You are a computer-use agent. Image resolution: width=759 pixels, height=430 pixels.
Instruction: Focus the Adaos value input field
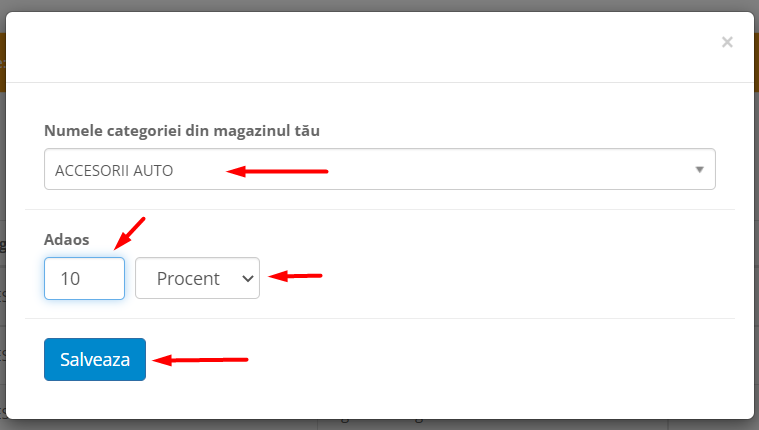coord(84,278)
